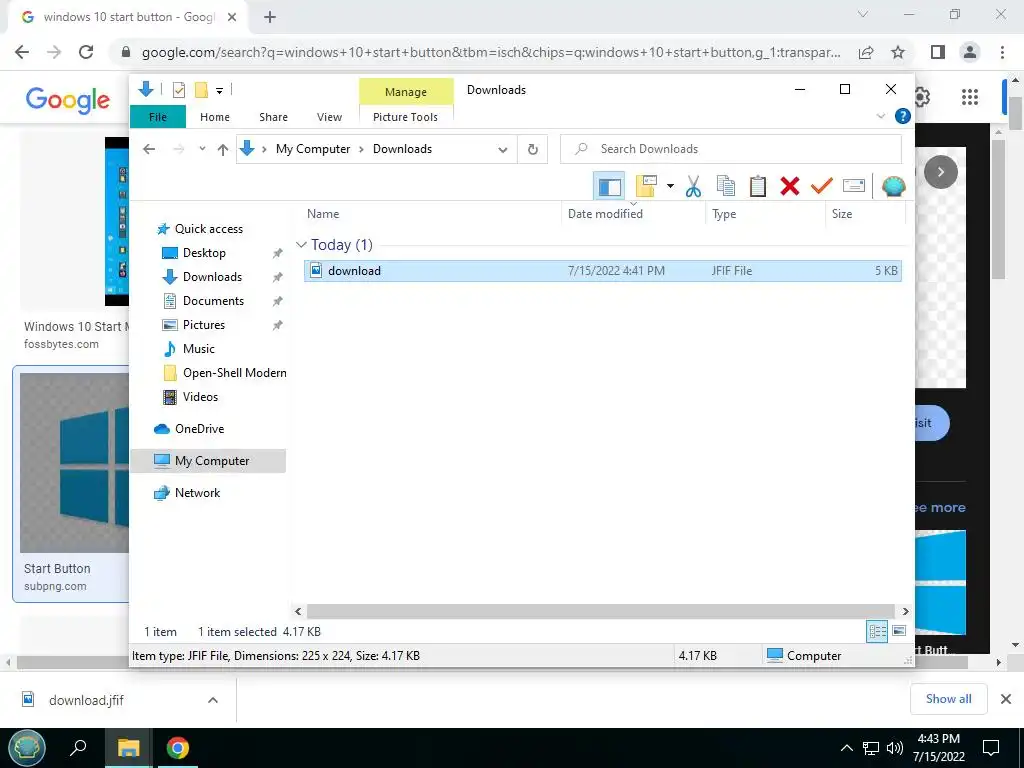Open the Share ribbon tab
The image size is (1024, 768).
point(273,117)
